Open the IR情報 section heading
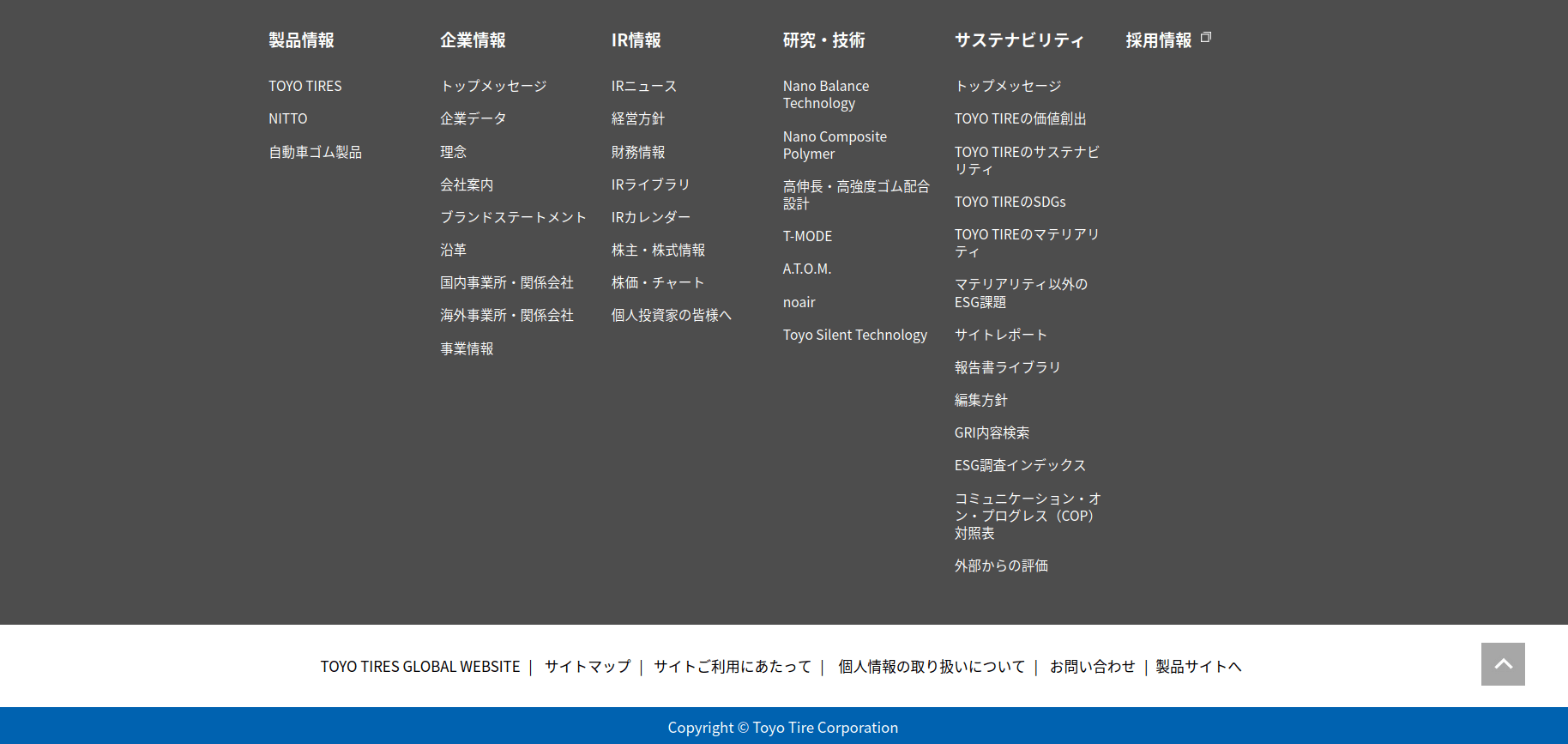This screenshot has width=1568, height=744. 636,40
